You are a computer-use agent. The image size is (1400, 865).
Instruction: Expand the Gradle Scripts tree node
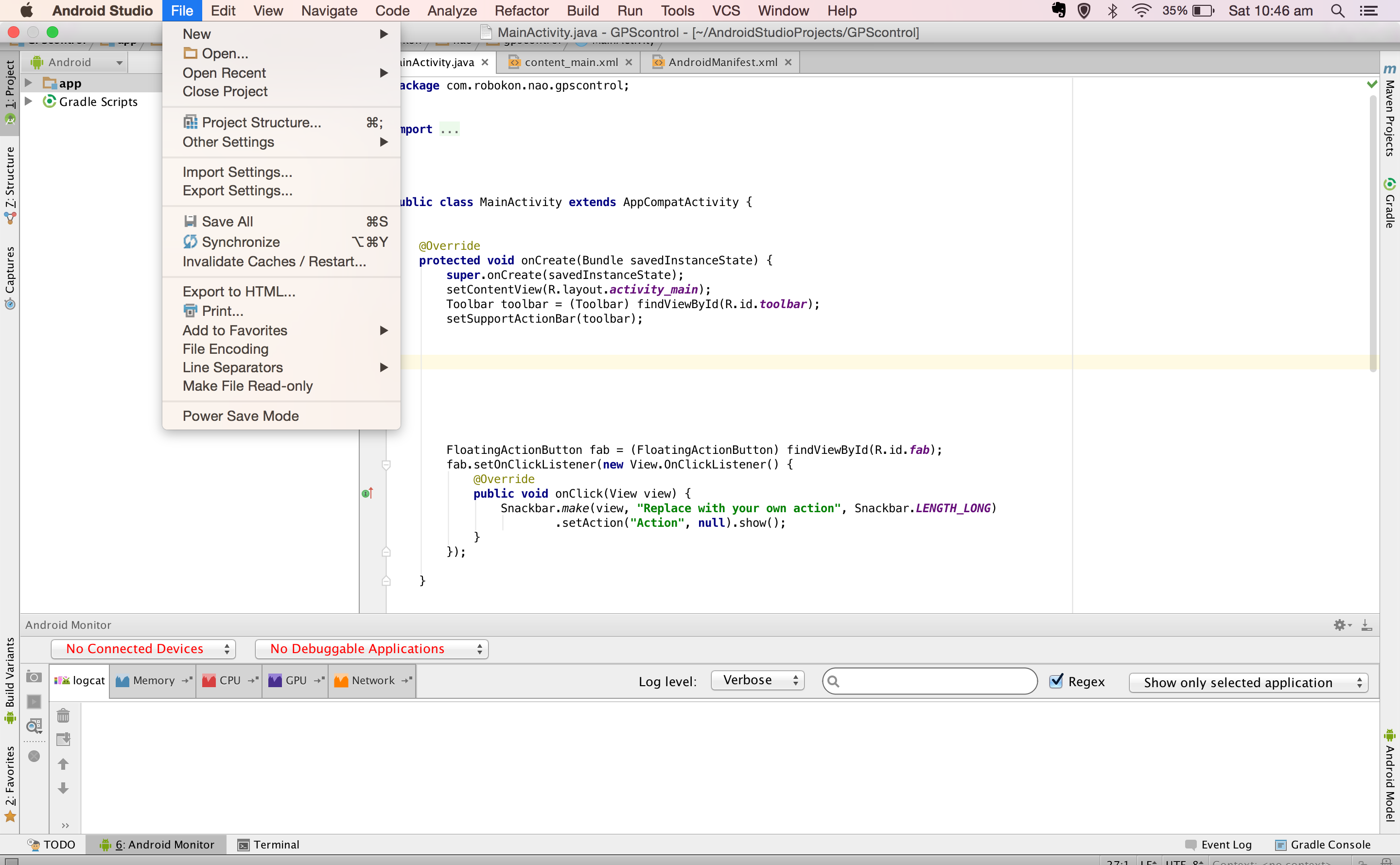pyautogui.click(x=28, y=101)
